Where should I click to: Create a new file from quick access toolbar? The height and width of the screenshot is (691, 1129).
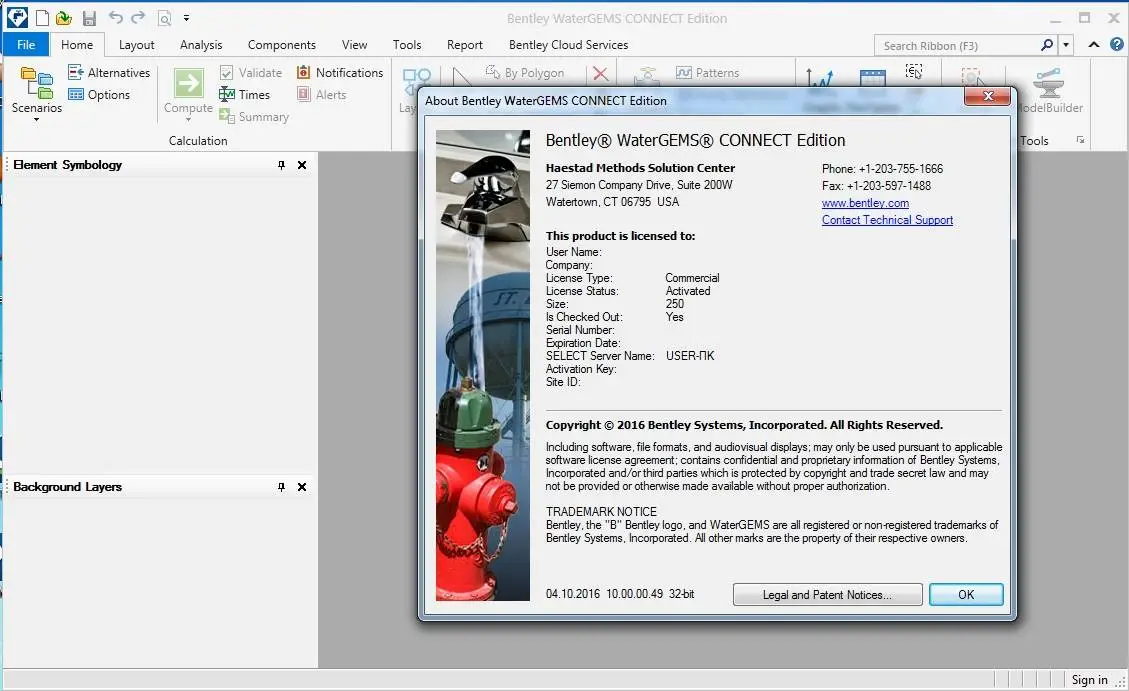coord(42,18)
